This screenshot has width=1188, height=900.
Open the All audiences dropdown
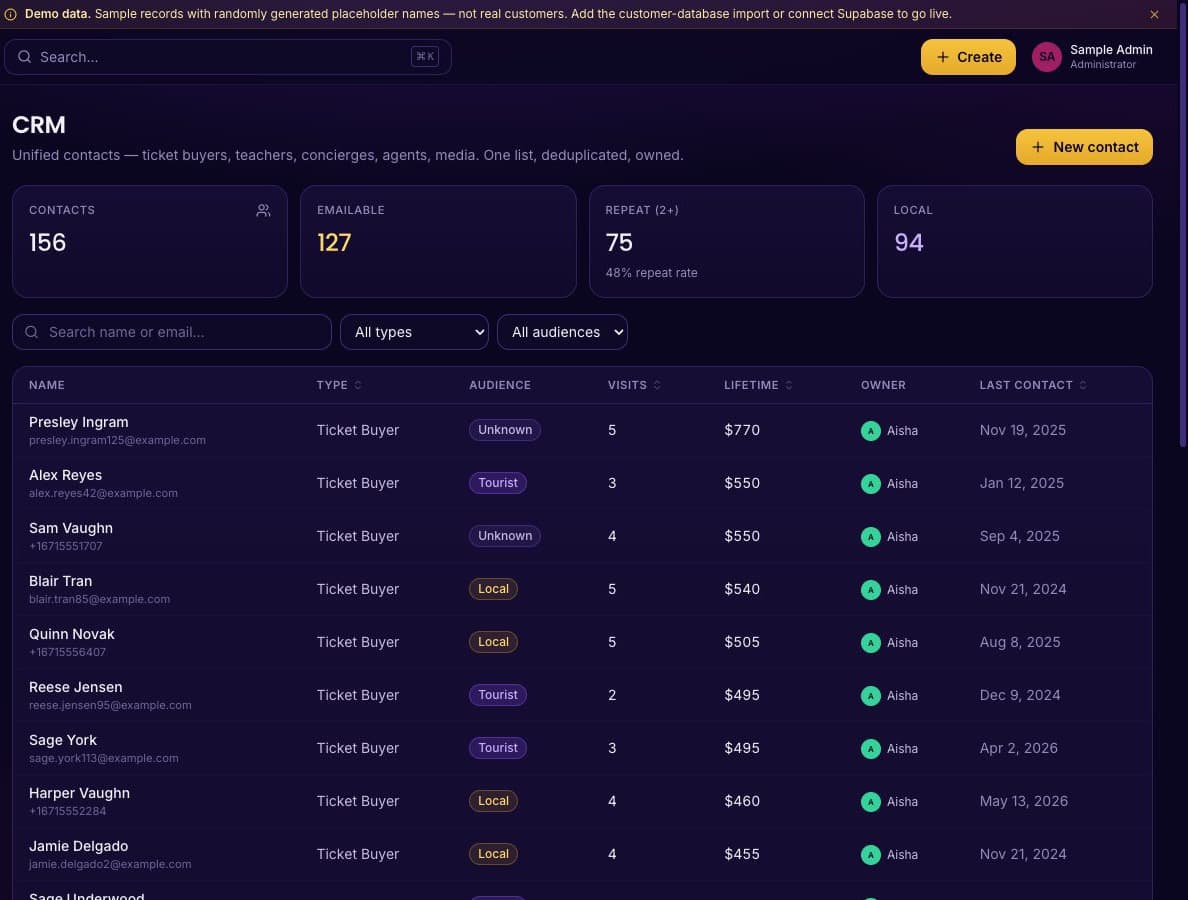point(562,332)
